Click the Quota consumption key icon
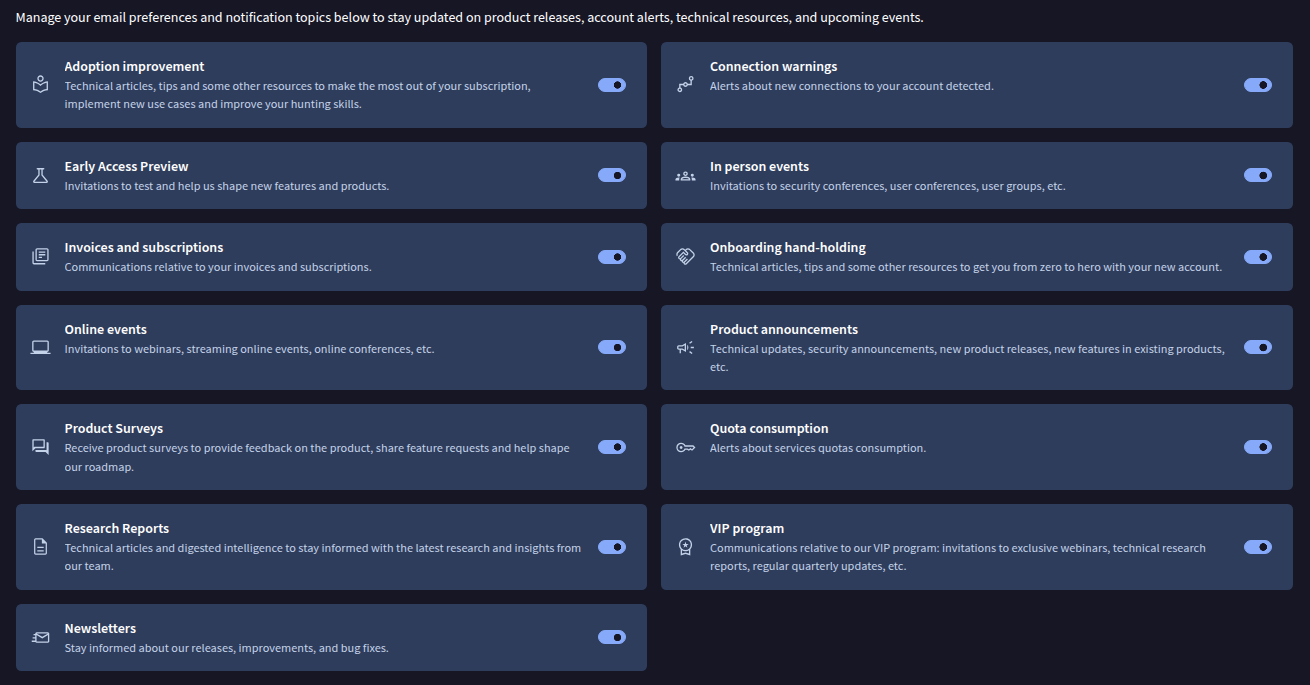 [x=685, y=447]
